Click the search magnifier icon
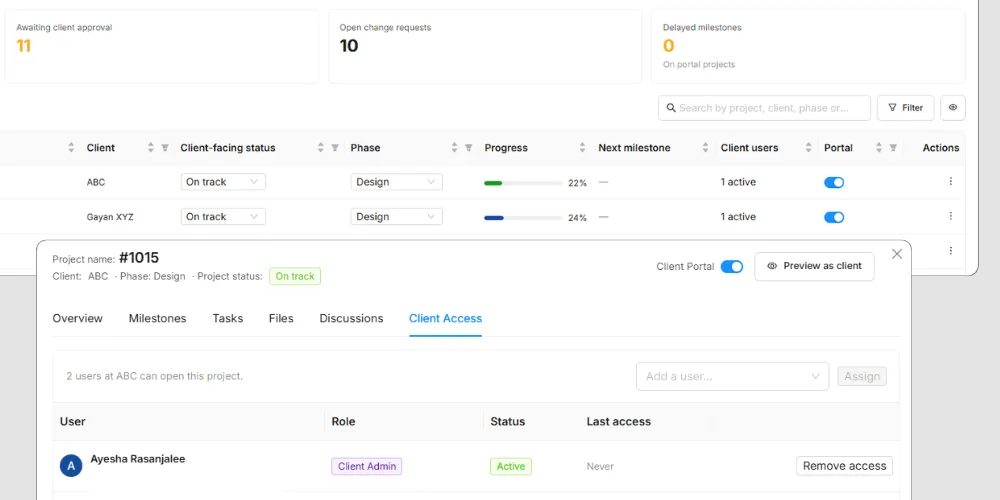The width and height of the screenshot is (1000, 500). pos(671,108)
